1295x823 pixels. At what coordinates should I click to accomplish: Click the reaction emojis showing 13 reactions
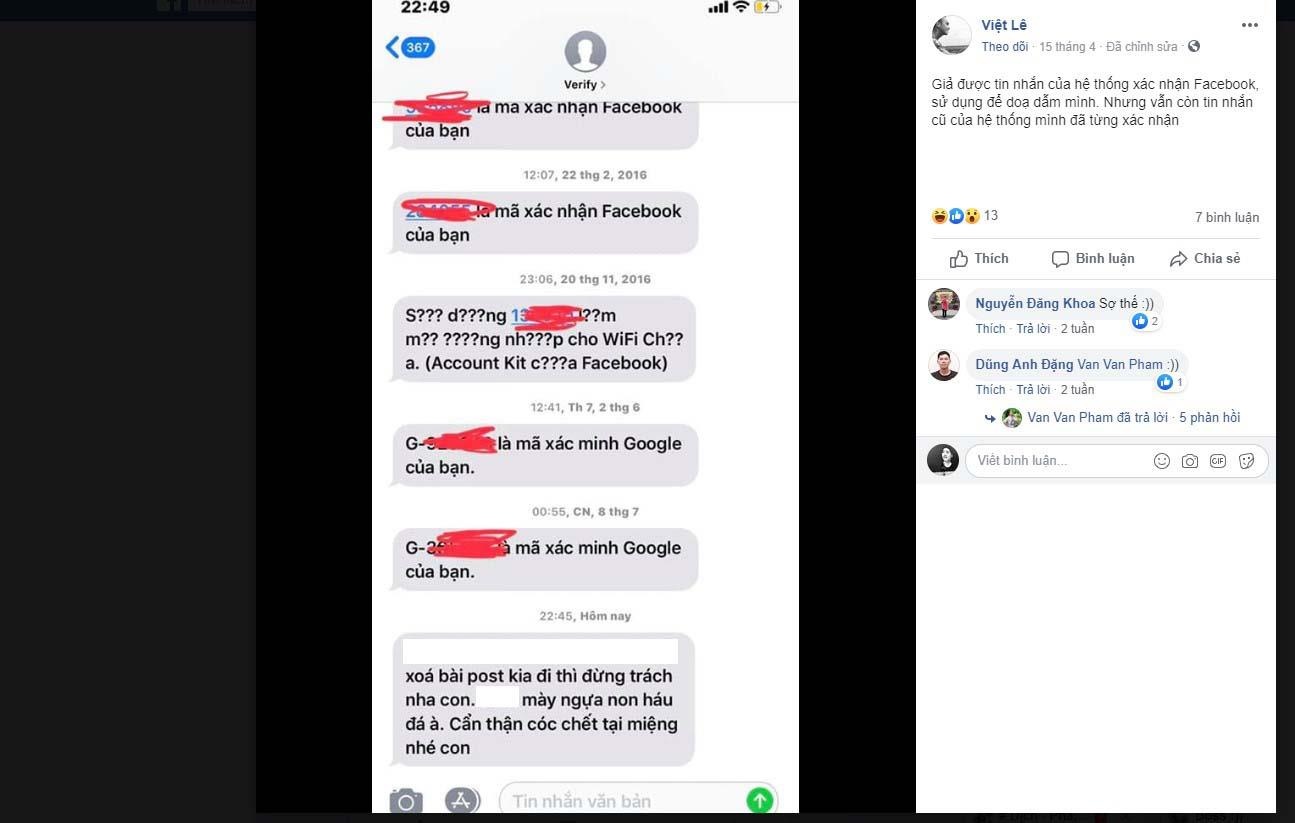pyautogui.click(x=956, y=216)
